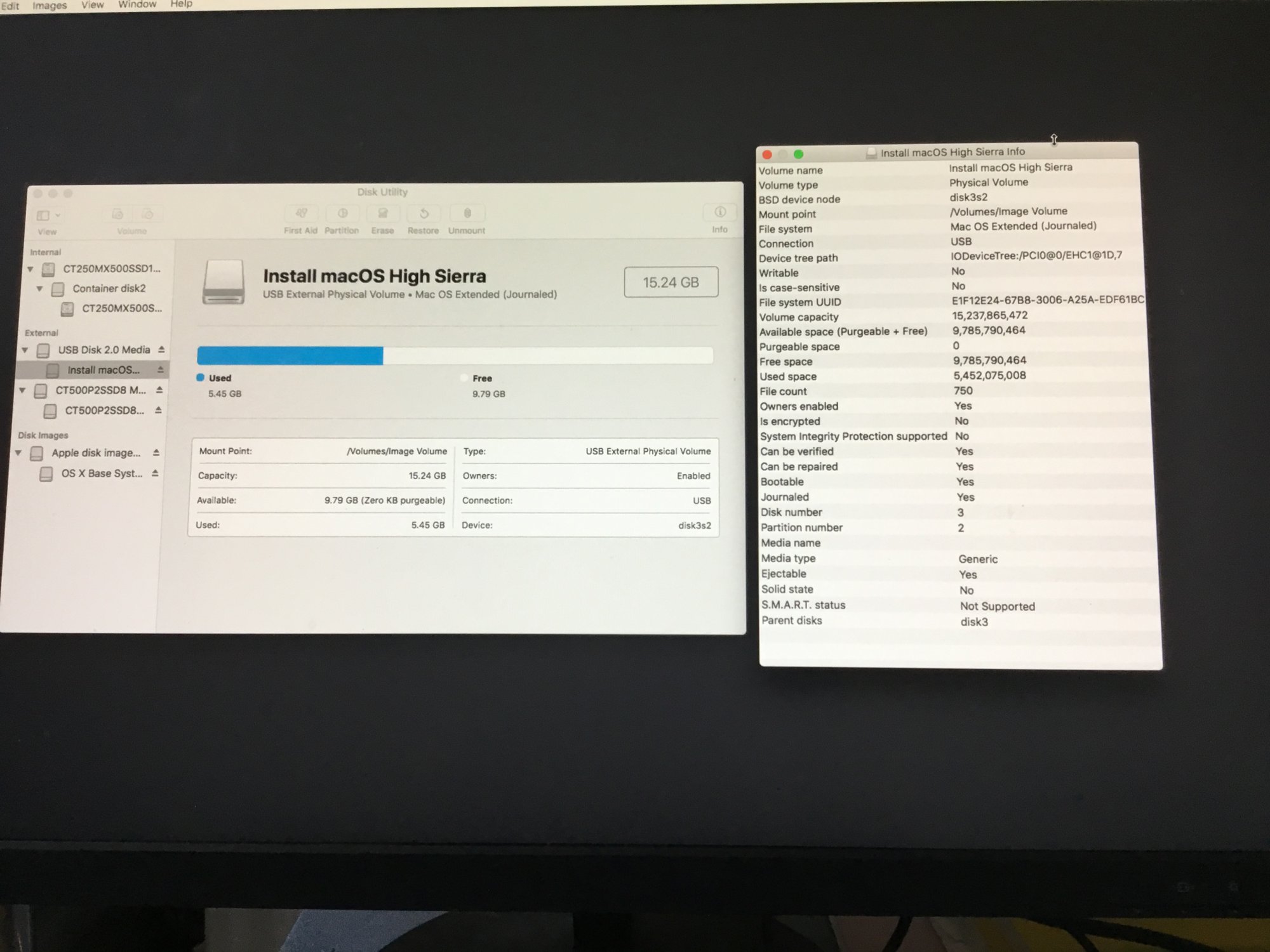Image resolution: width=1270 pixels, height=952 pixels.
Task: Click the Mount Point /Volumes/Image Volume in Disk Utility
Action: (397, 451)
